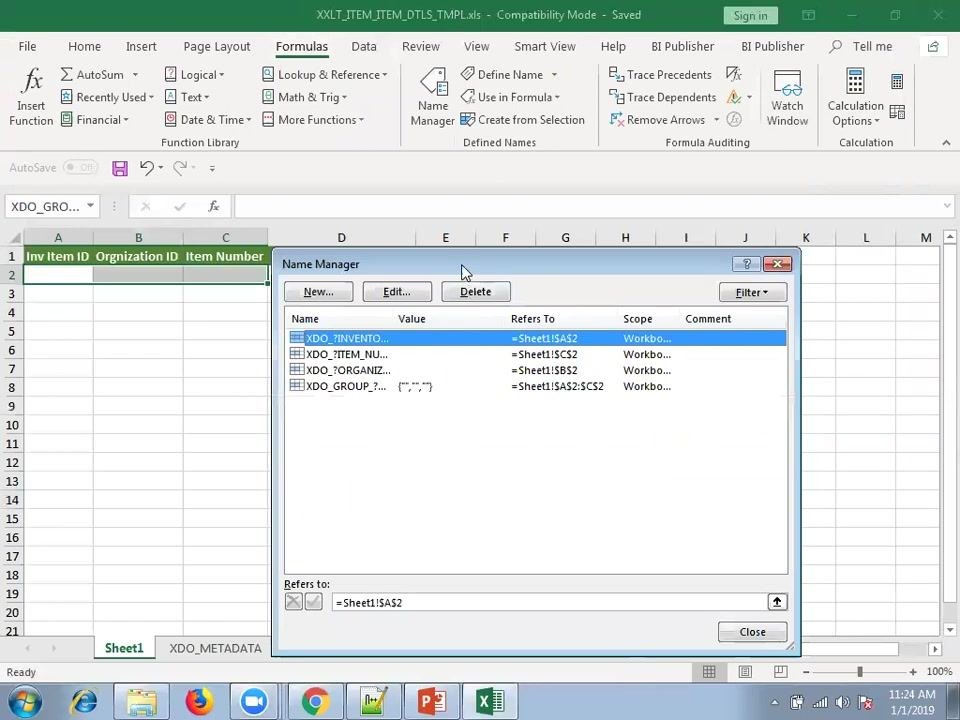Click Trace Precedents

click(660, 75)
